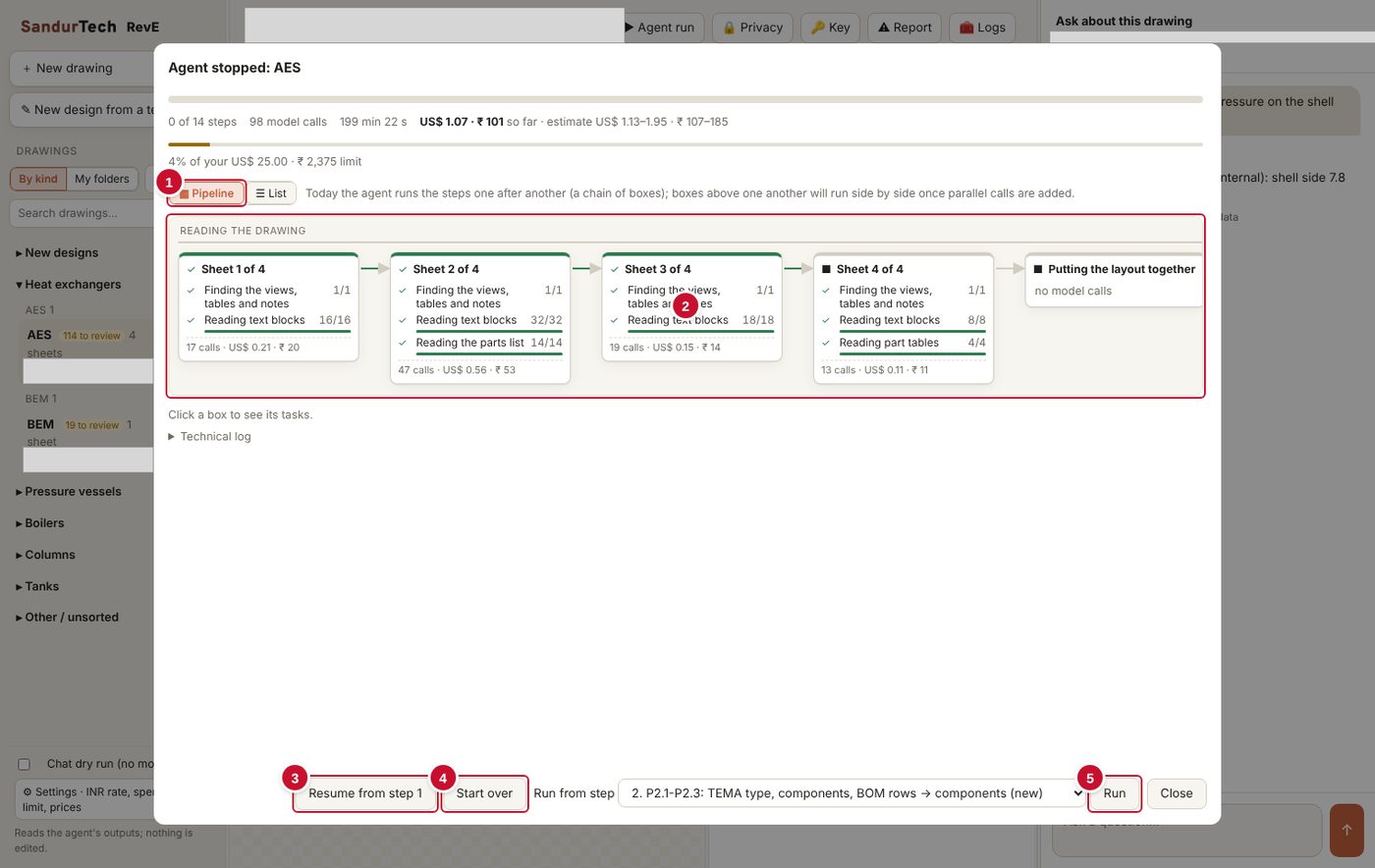Click the Reading the parts list 14/14 row
This screenshot has height=868, width=1375.
[480, 343]
